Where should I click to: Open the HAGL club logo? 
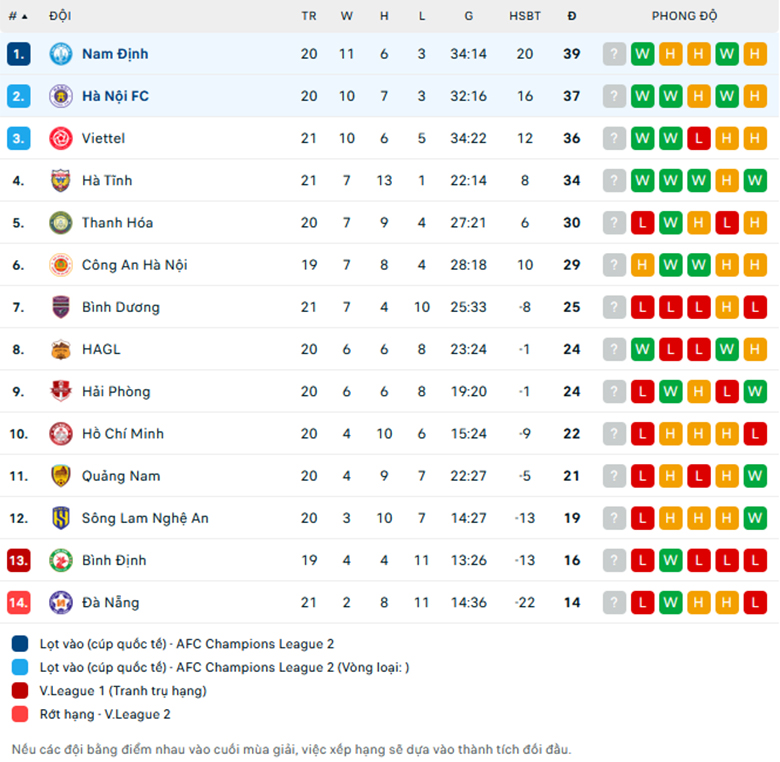tap(61, 349)
